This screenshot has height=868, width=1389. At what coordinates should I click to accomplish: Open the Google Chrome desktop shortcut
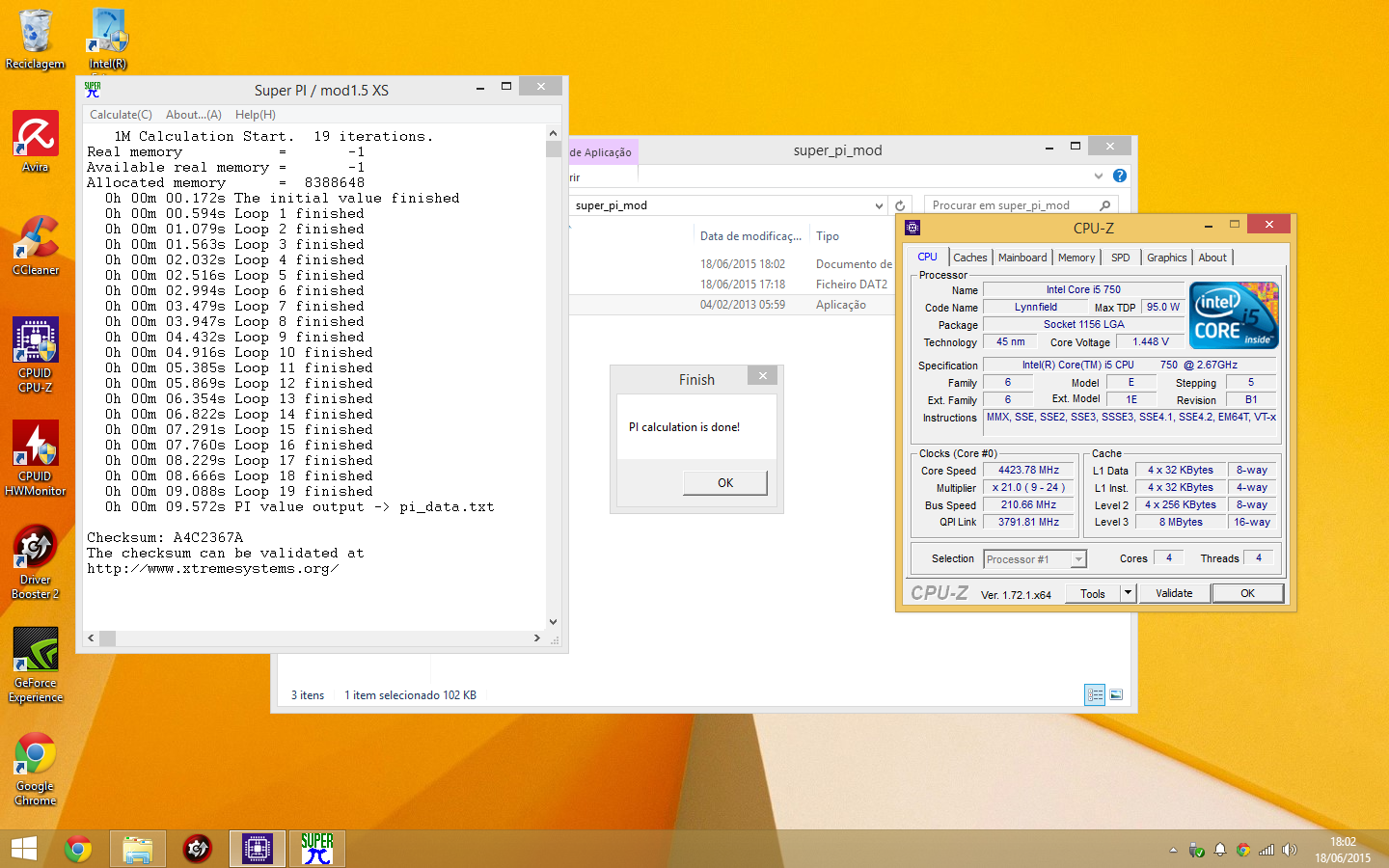point(35,769)
